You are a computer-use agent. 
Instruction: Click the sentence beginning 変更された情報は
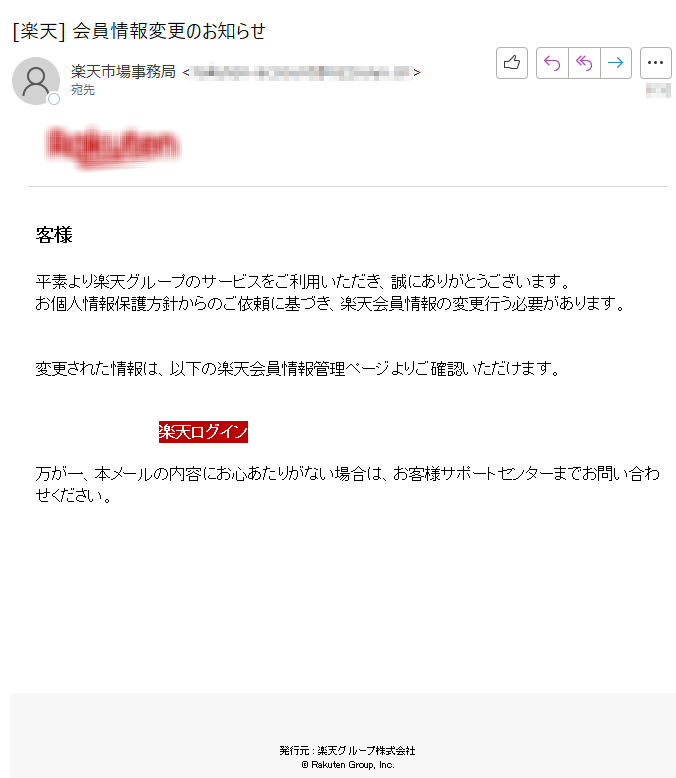coord(298,369)
